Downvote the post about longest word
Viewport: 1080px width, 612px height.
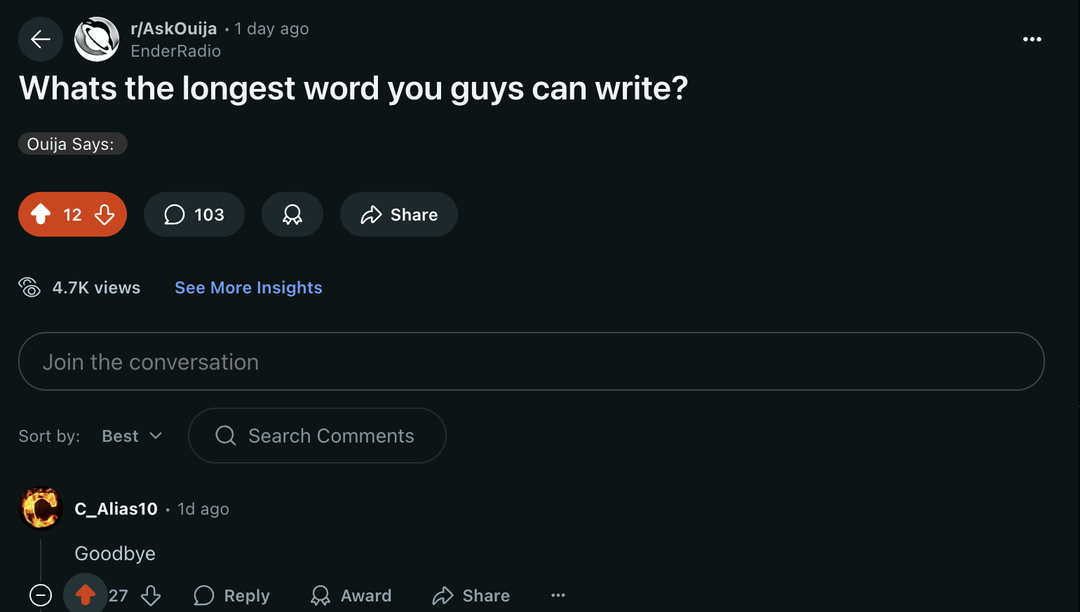point(105,214)
